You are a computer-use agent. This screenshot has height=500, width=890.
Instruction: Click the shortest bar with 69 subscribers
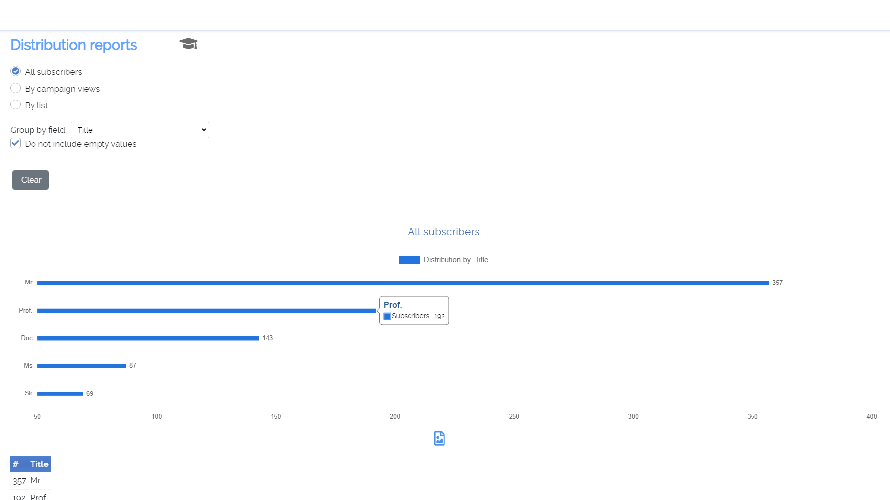coord(60,393)
